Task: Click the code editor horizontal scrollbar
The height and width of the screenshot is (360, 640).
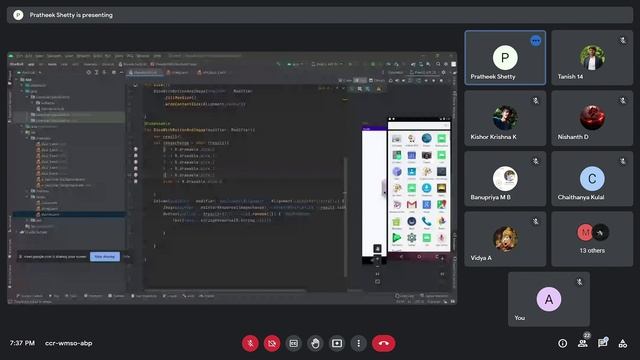Action: pos(224,291)
